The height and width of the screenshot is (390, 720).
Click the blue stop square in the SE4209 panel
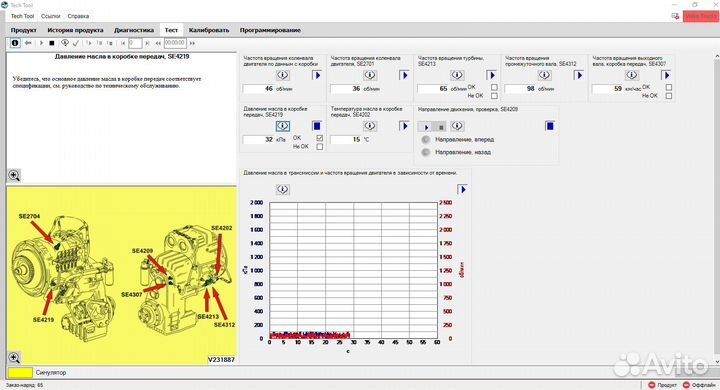[x=550, y=126]
